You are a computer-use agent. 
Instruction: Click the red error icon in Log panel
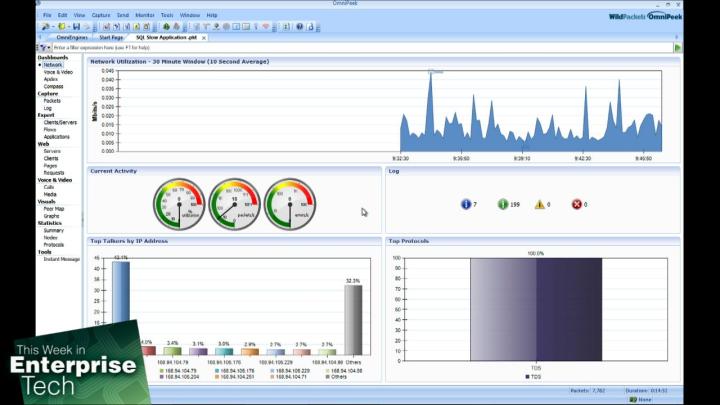(x=577, y=204)
